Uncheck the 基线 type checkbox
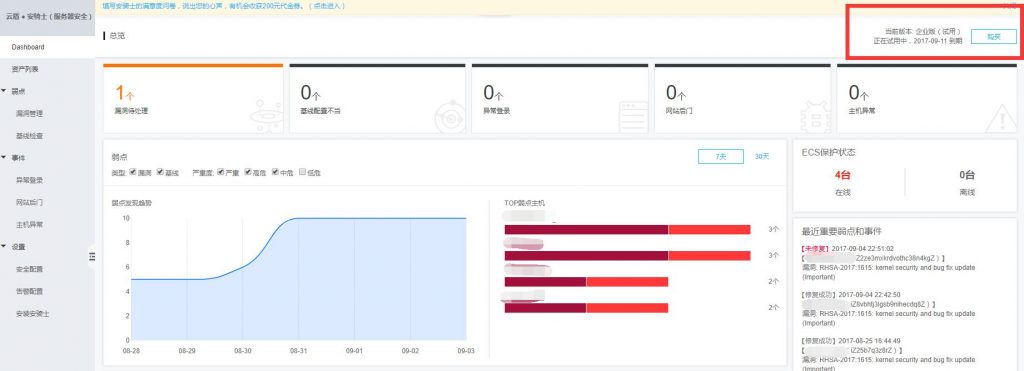This screenshot has width=1024, height=371. (x=160, y=172)
